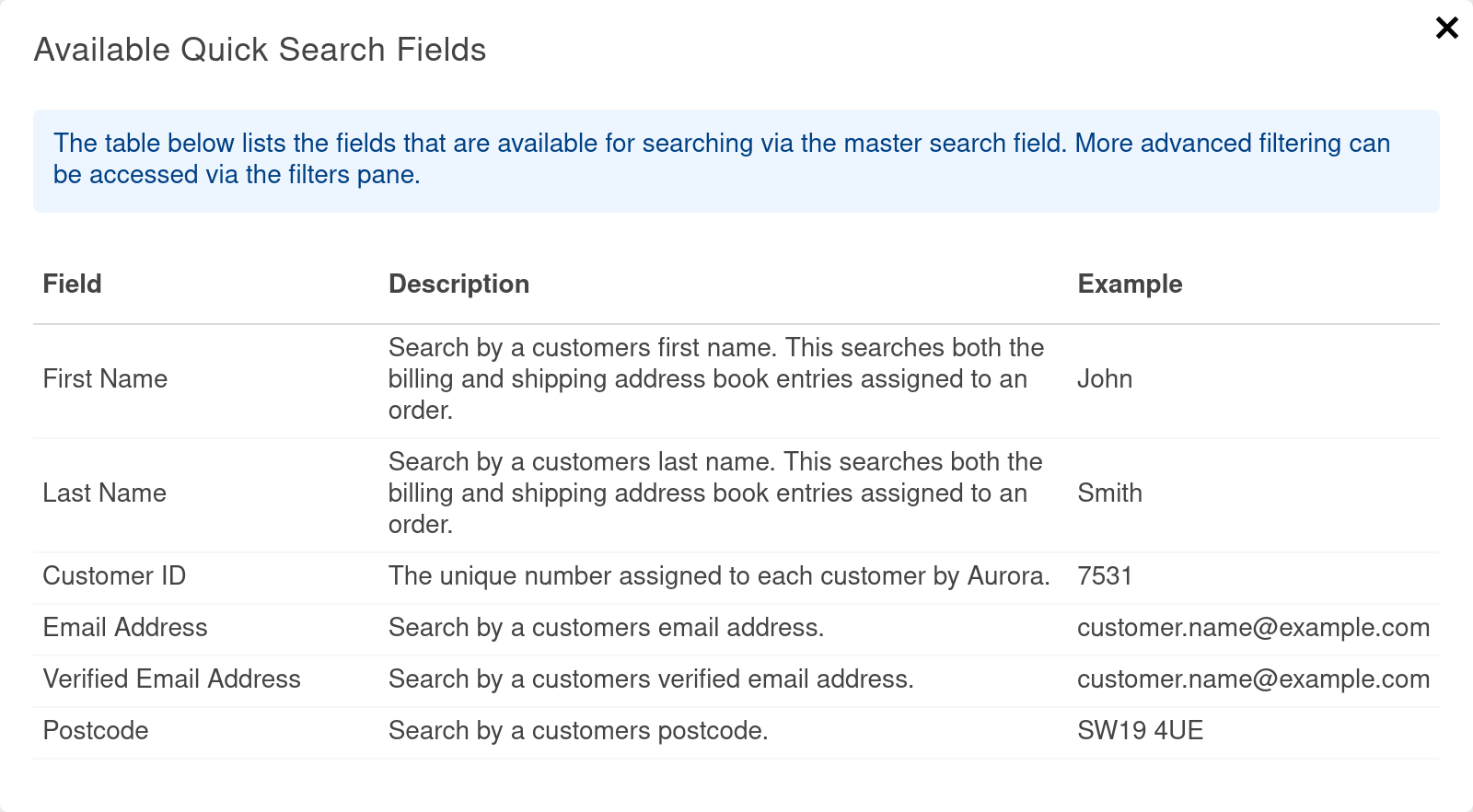Viewport: 1473px width, 812px height.
Task: Select the Customer ID field cell
Action: [x=114, y=576]
